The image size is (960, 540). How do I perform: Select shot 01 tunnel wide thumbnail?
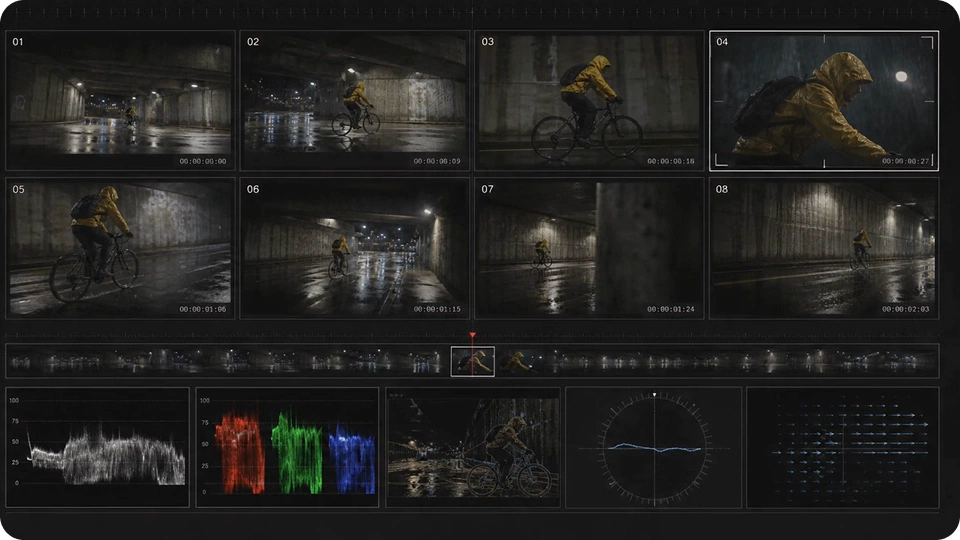tap(120, 100)
